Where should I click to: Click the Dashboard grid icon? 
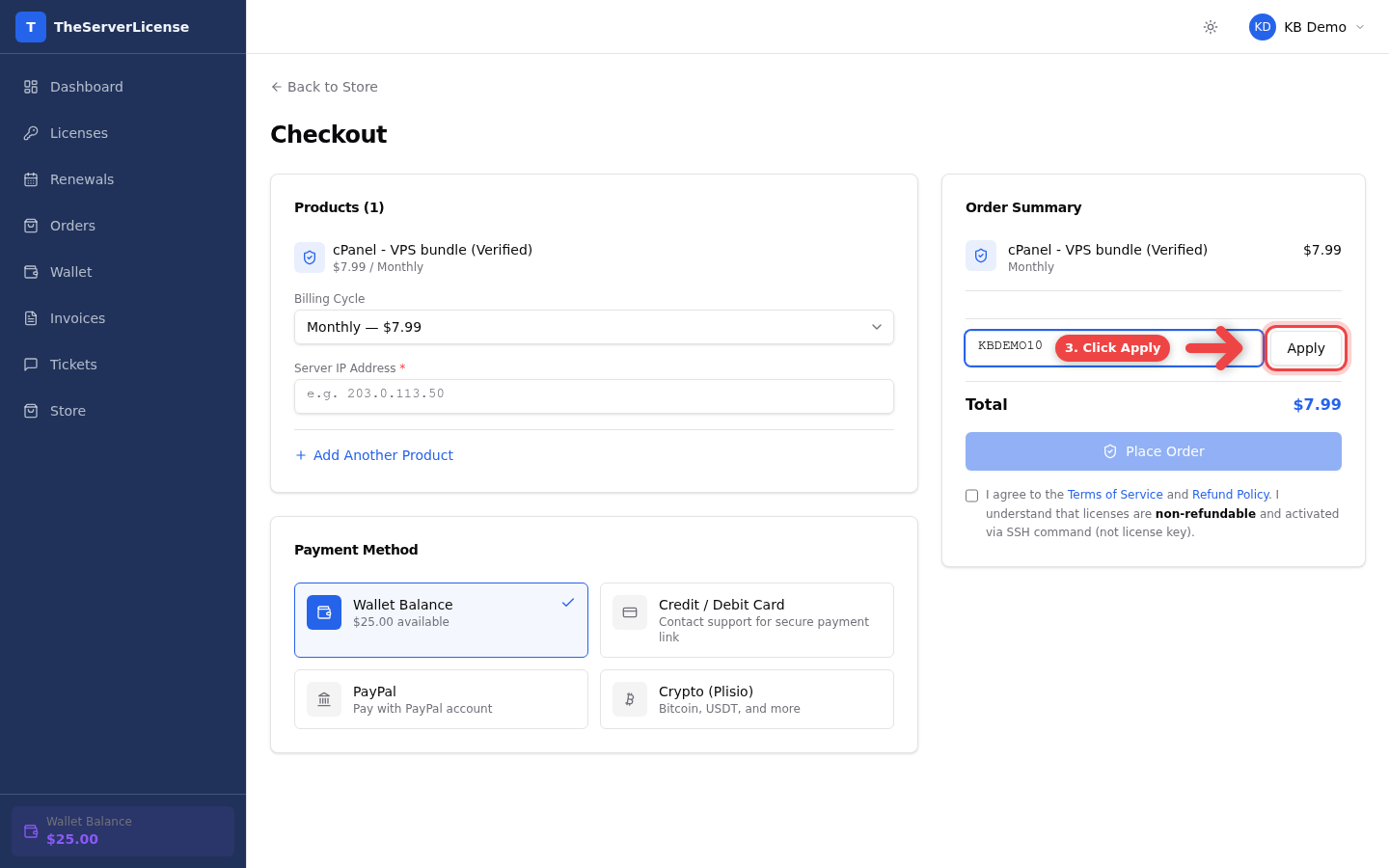tap(31, 87)
